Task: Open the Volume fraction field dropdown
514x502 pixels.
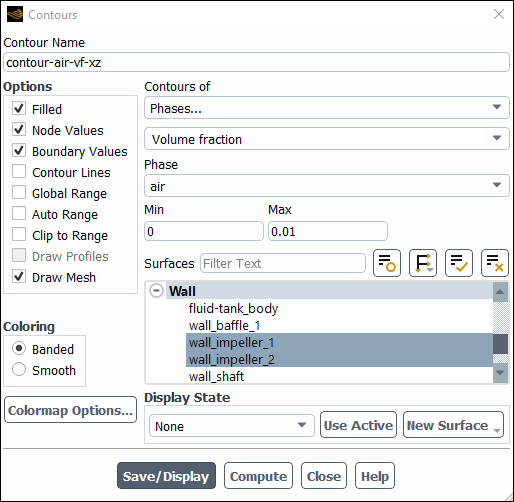Action: pyautogui.click(x=327, y=139)
